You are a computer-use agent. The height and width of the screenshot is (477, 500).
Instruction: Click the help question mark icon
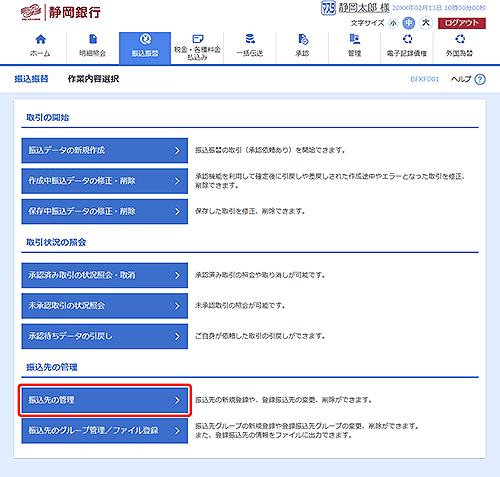point(480,79)
